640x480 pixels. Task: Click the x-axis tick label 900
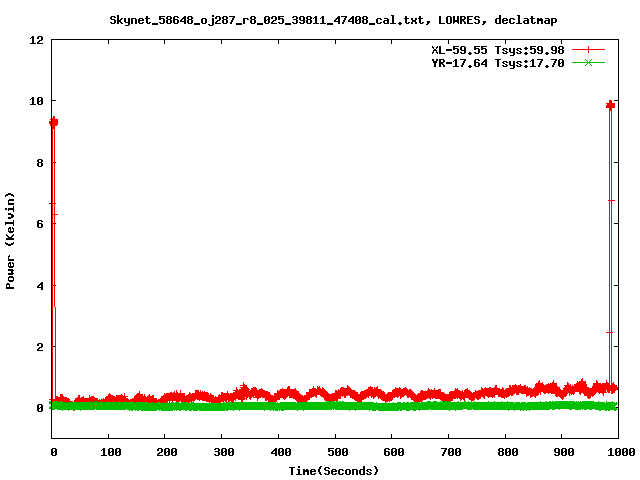tap(564, 452)
